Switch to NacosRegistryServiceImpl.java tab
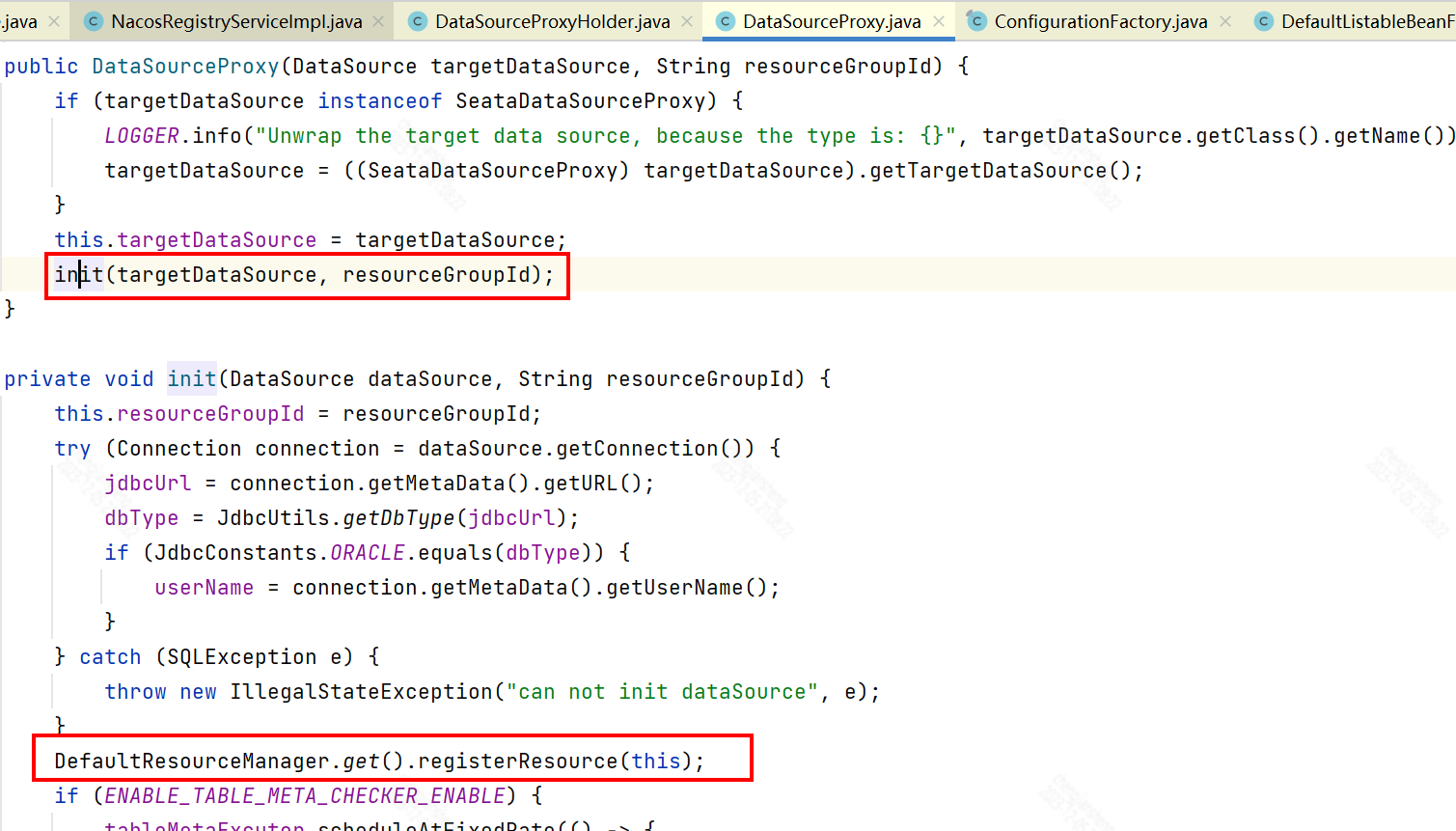The image size is (1456, 831). (x=236, y=21)
